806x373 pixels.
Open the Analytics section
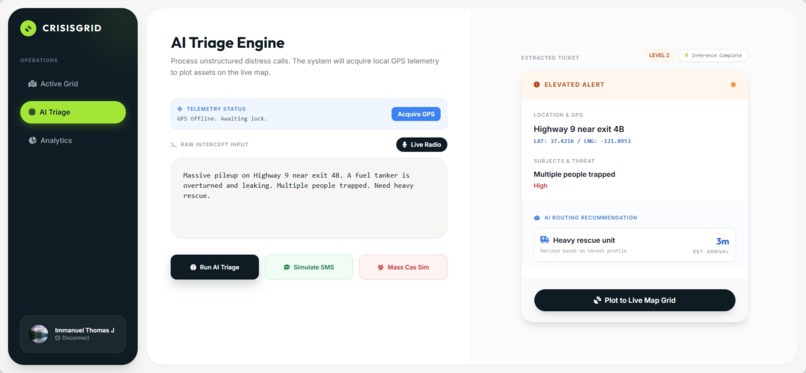[72, 140]
